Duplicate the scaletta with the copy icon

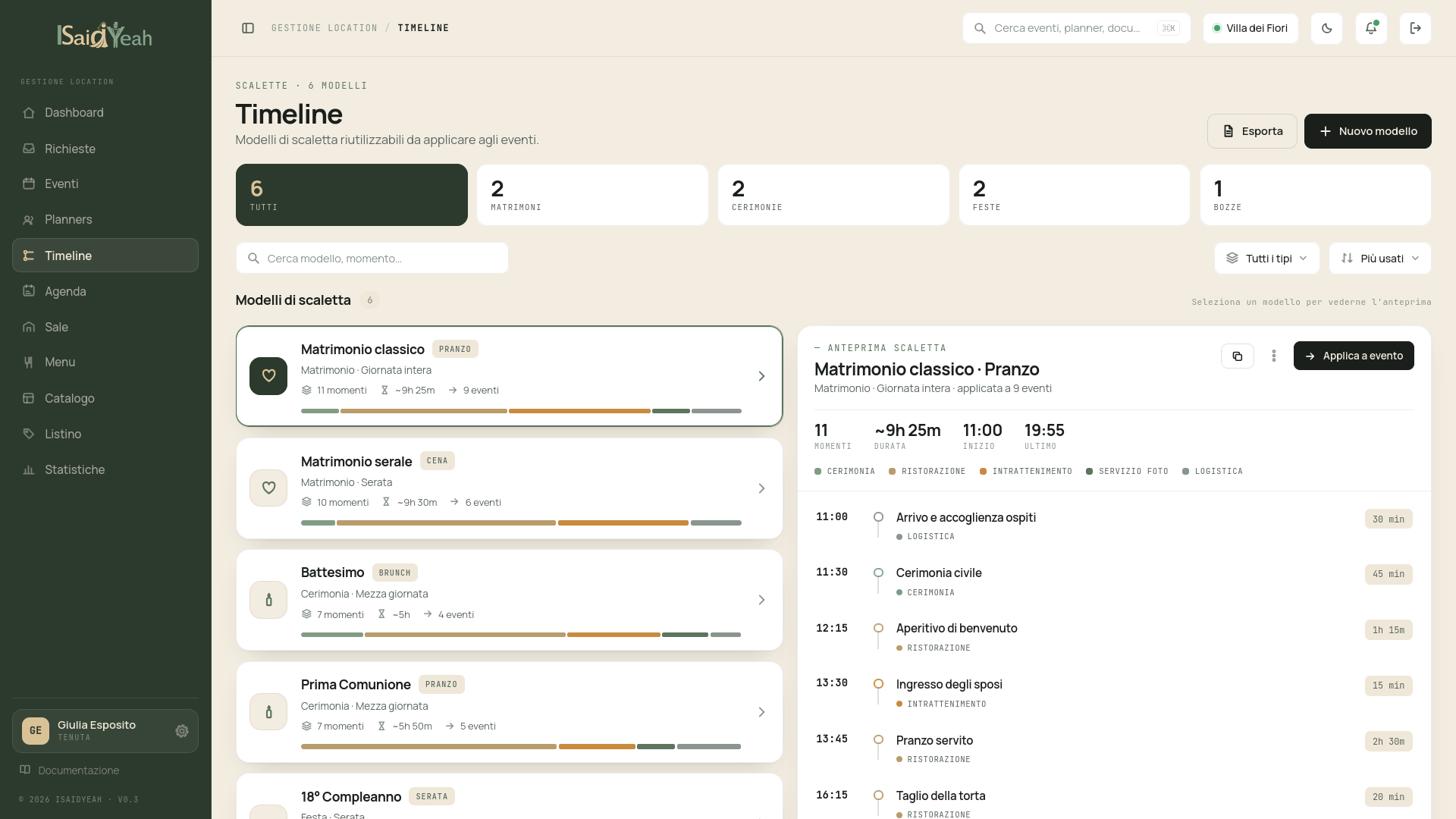click(1238, 356)
